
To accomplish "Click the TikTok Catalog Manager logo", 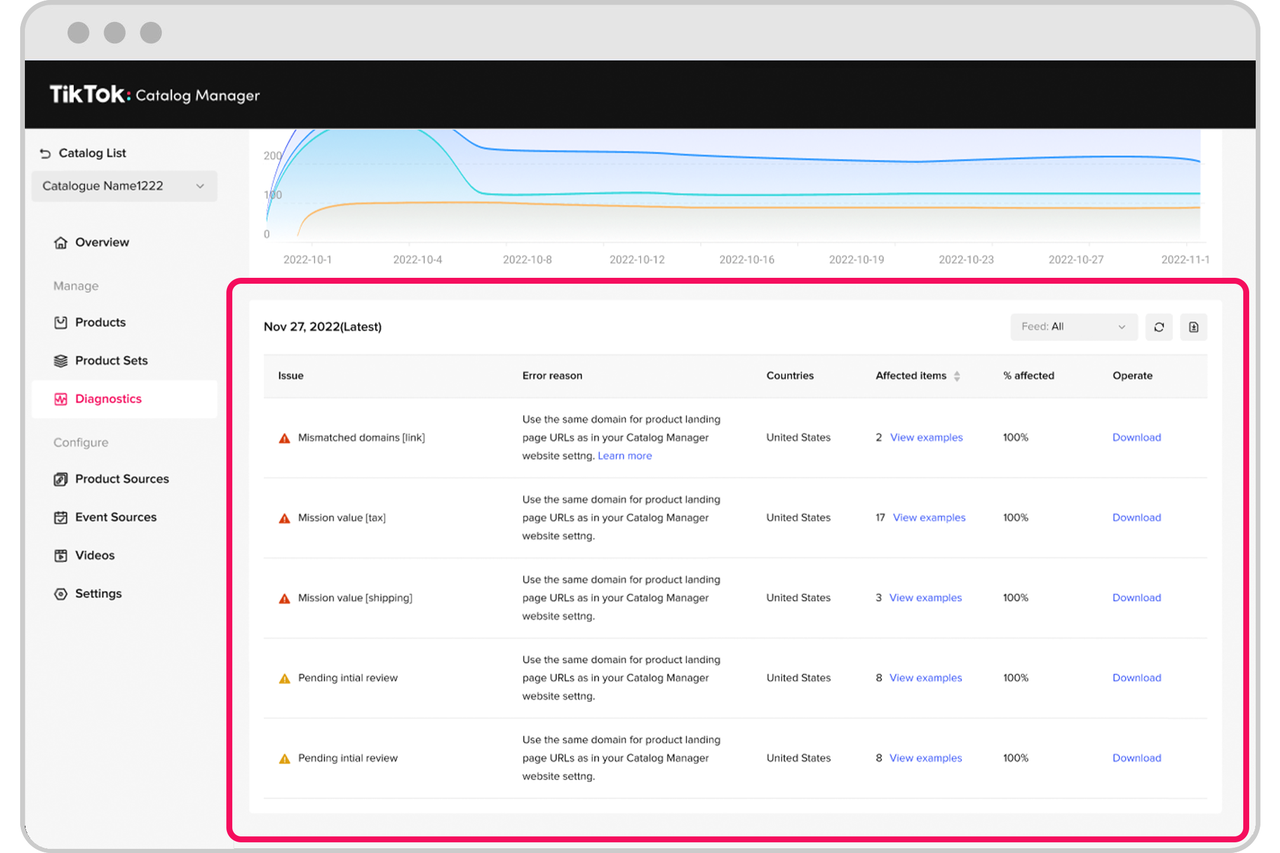I will 155,95.
